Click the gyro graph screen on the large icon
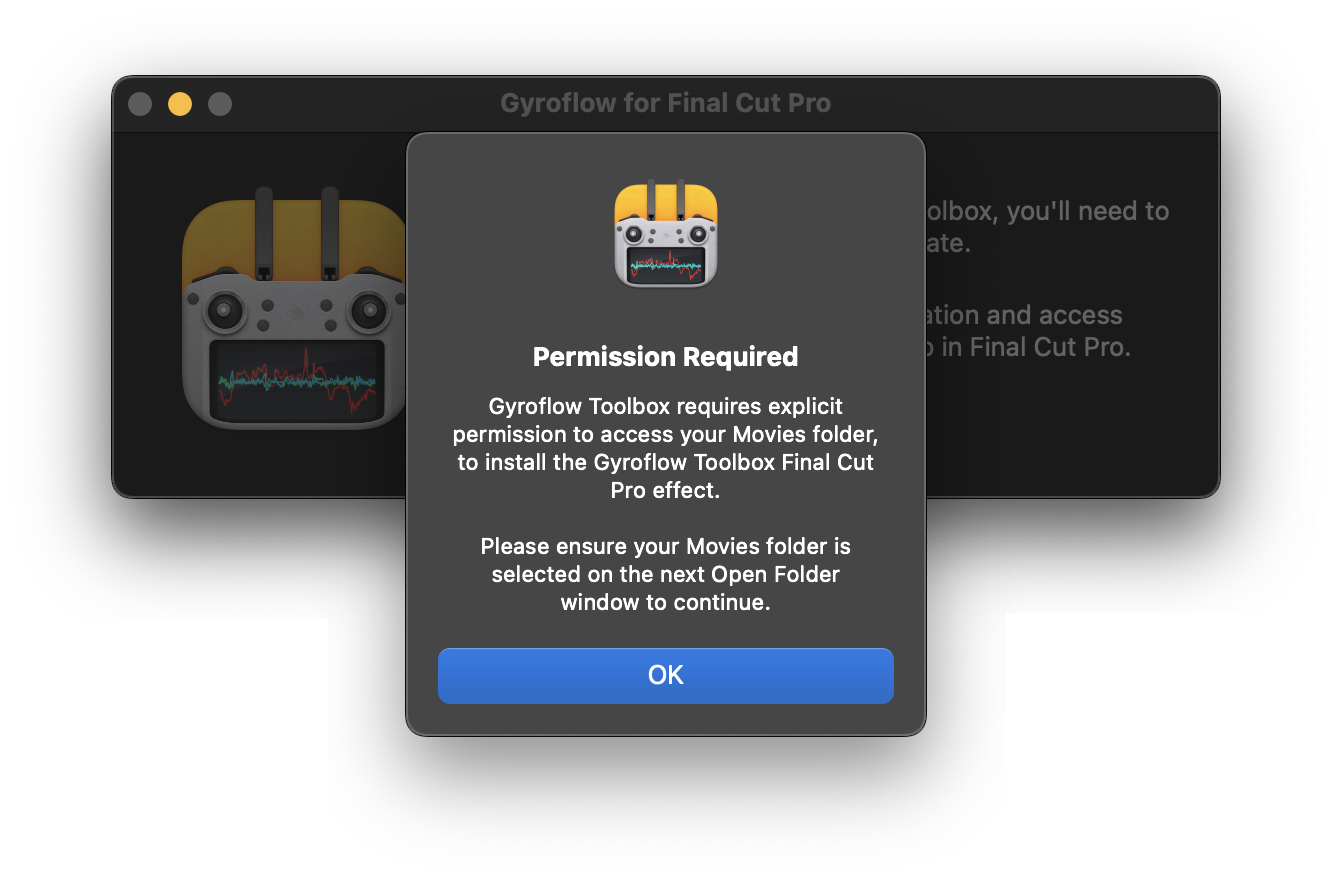The width and height of the screenshot is (1332, 884). [x=297, y=382]
